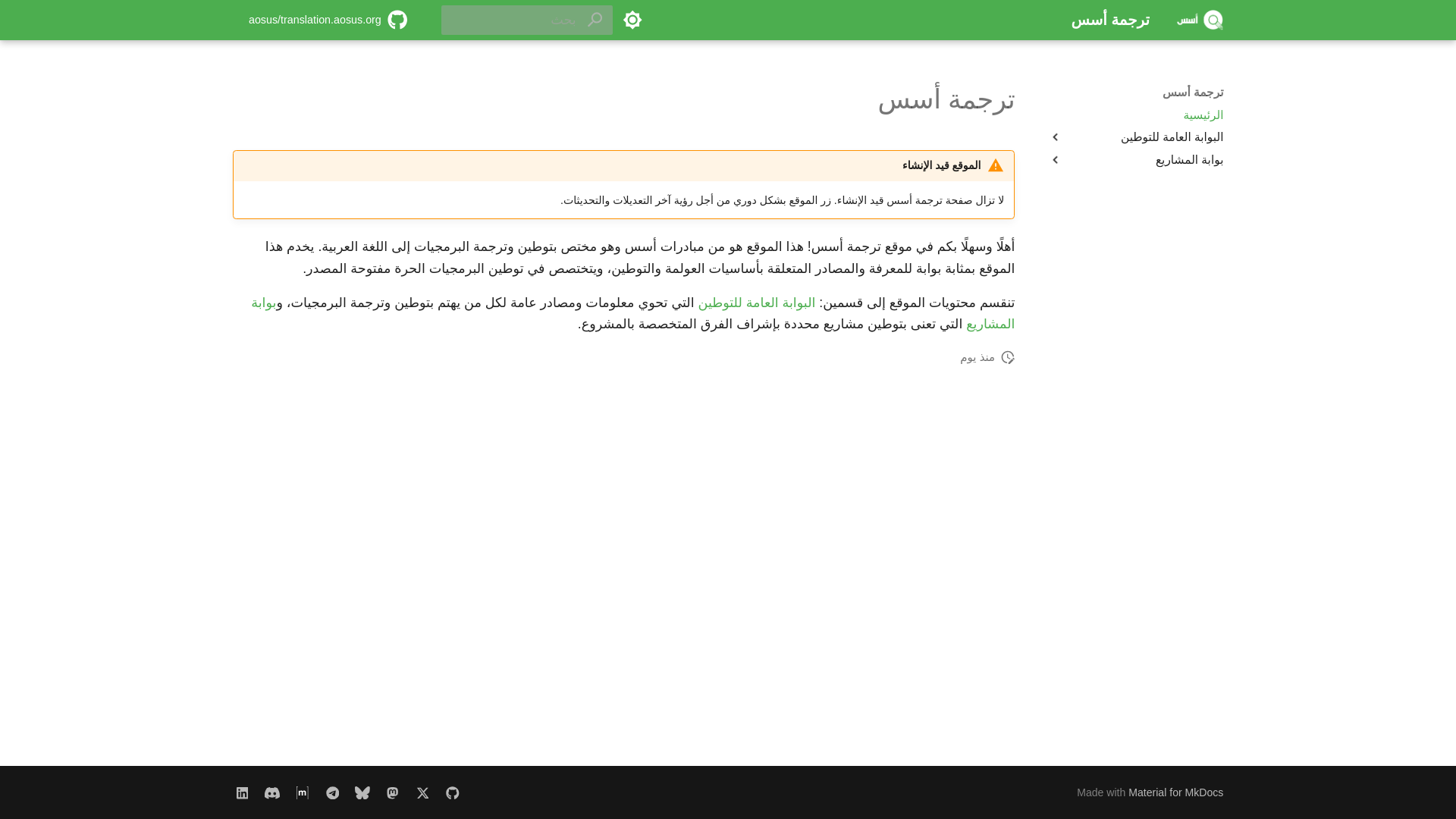Viewport: 1456px width, 819px height.
Task: Click the Aosus site logo
Action: click(1200, 20)
